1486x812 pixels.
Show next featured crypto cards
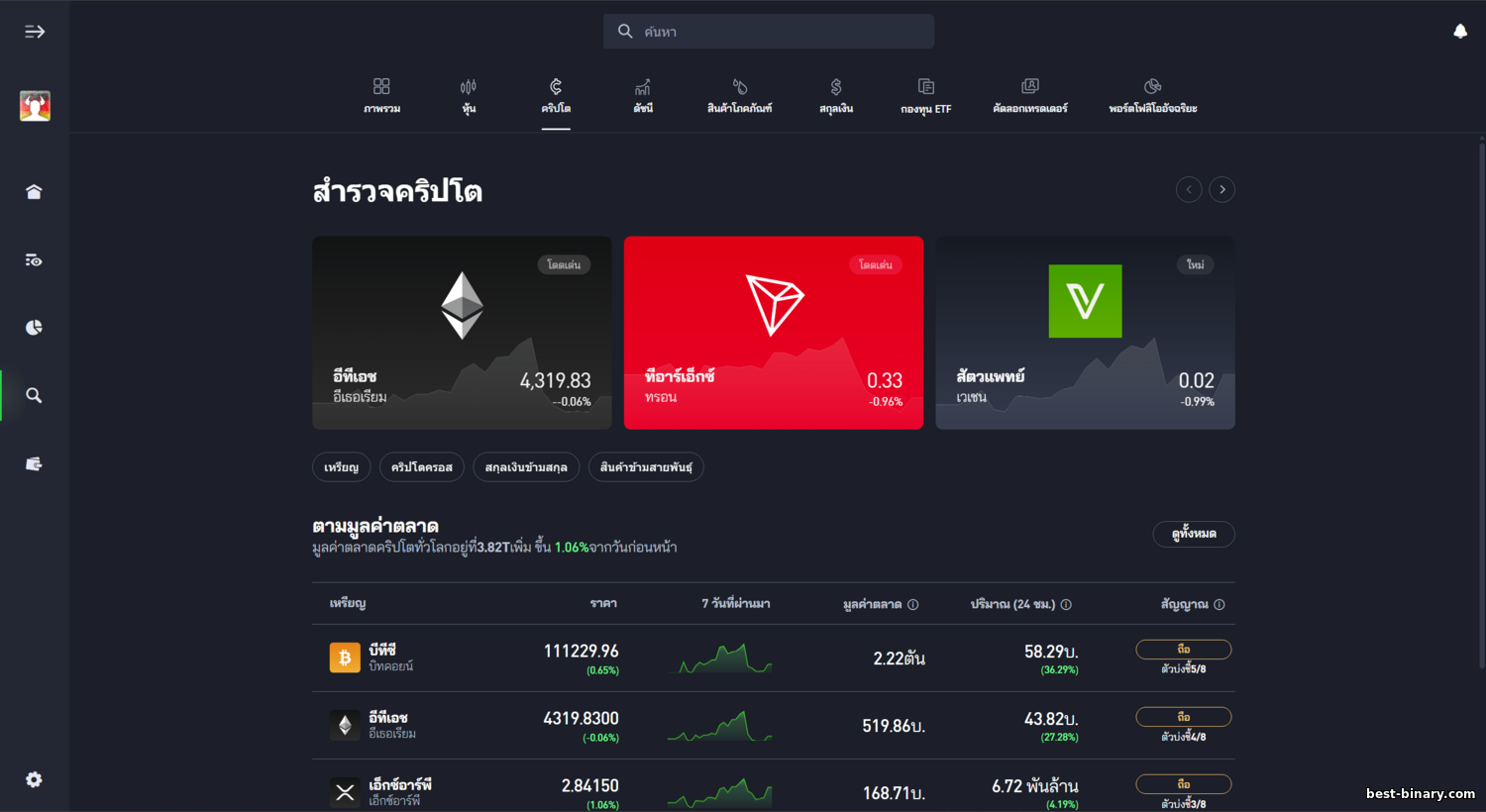pos(1221,189)
